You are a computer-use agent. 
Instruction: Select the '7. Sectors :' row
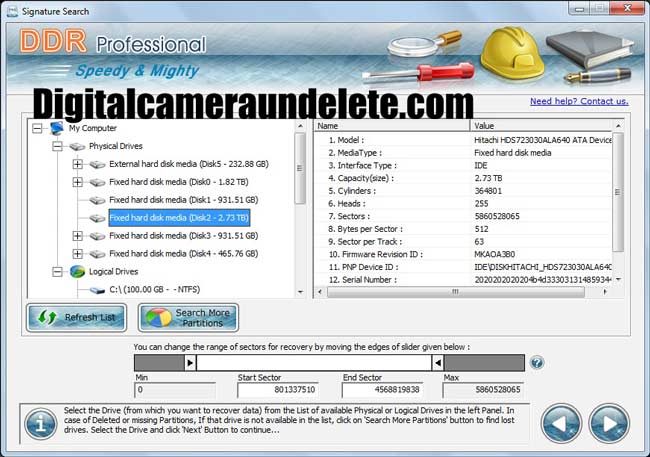pyautogui.click(x=463, y=216)
